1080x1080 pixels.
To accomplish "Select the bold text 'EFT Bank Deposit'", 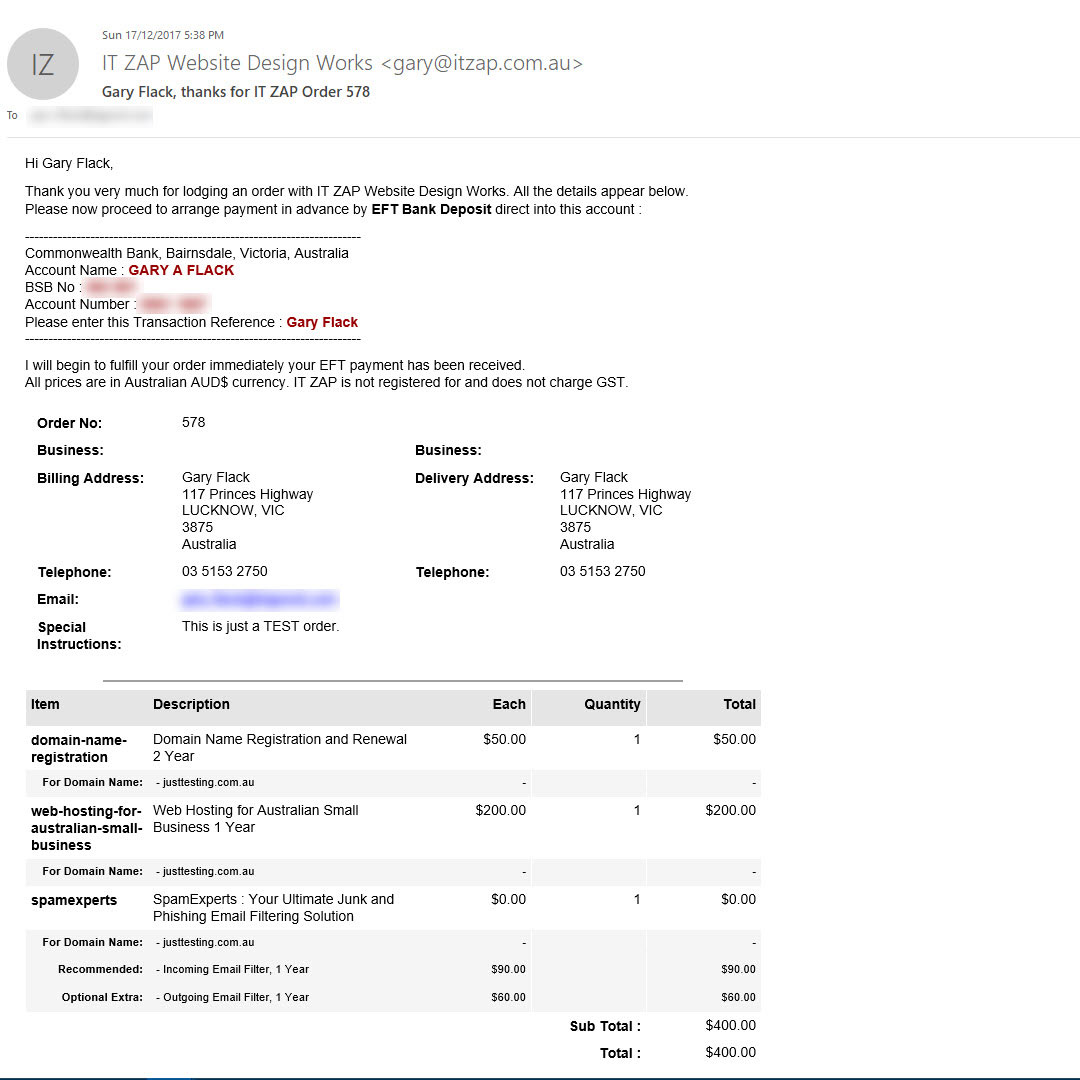I will coord(431,209).
